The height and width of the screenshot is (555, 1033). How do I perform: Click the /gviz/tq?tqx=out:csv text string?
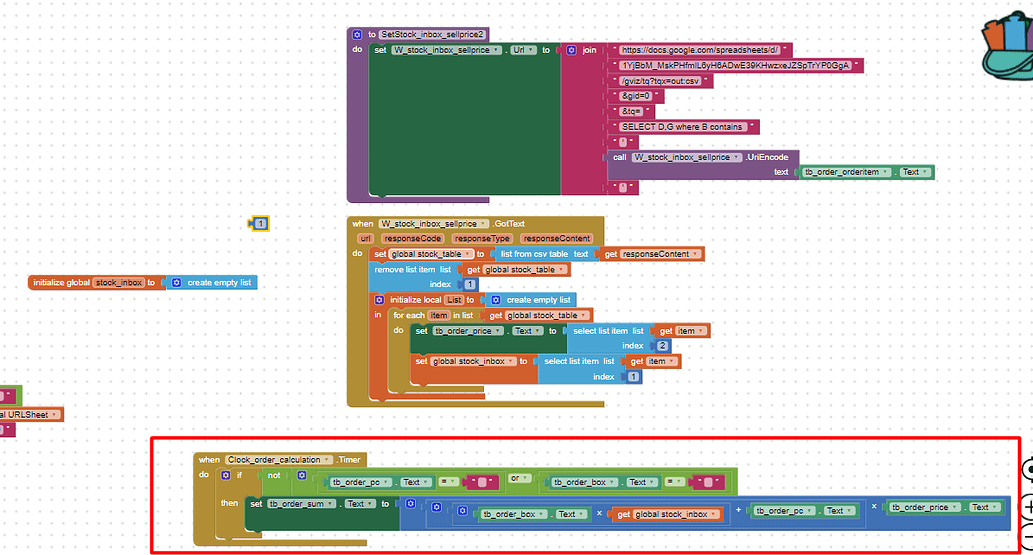coord(660,81)
